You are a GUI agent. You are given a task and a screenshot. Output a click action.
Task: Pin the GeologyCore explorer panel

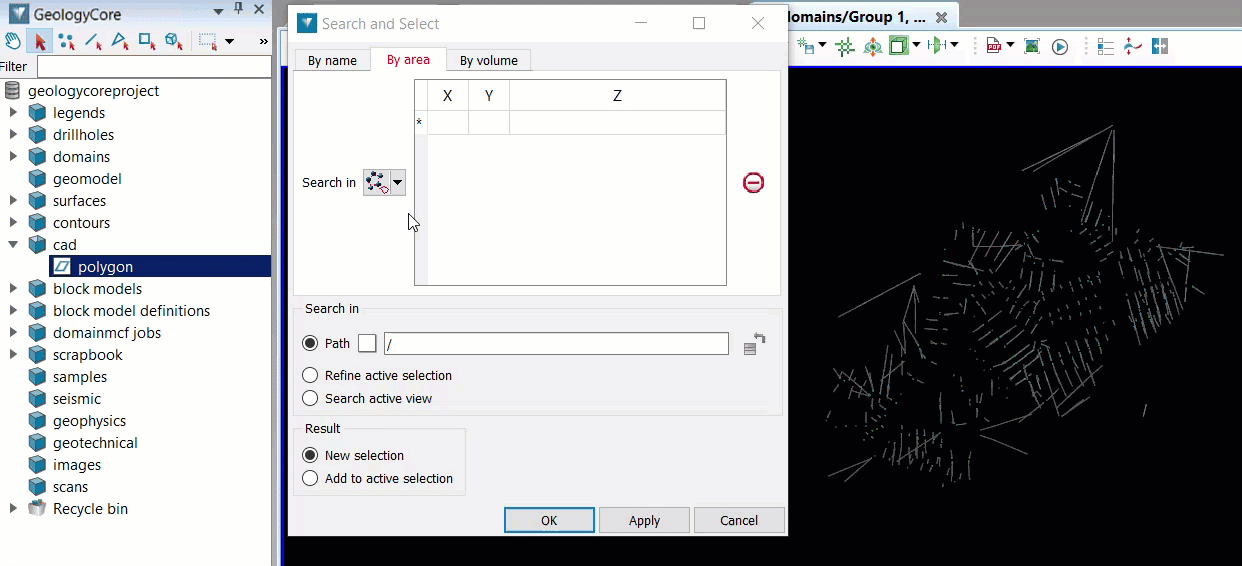click(x=238, y=9)
